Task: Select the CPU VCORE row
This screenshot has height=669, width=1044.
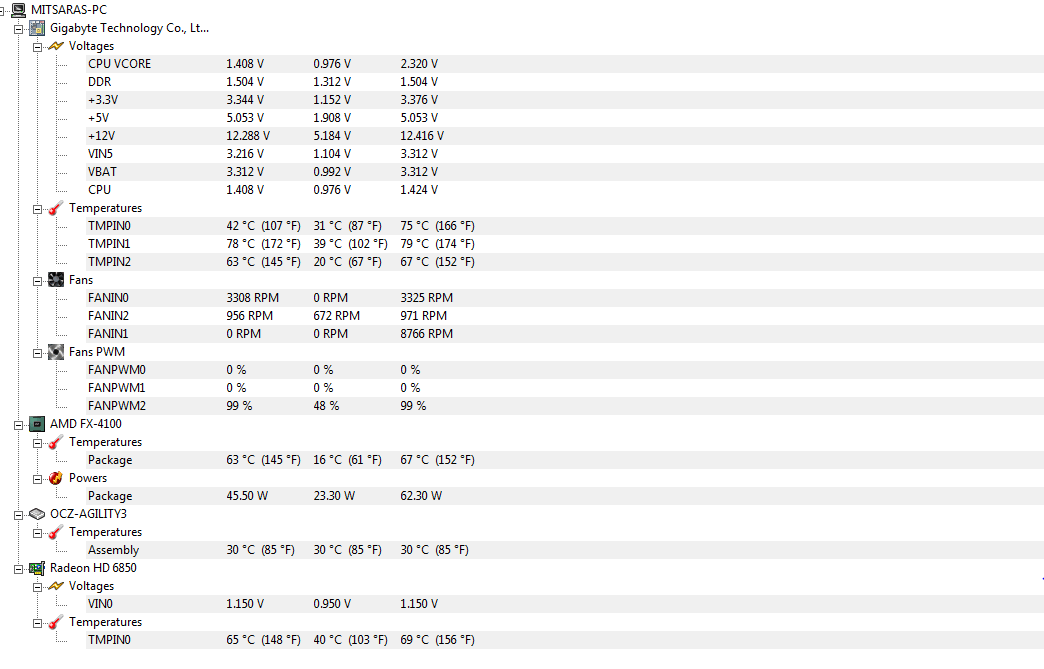Action: (565, 64)
